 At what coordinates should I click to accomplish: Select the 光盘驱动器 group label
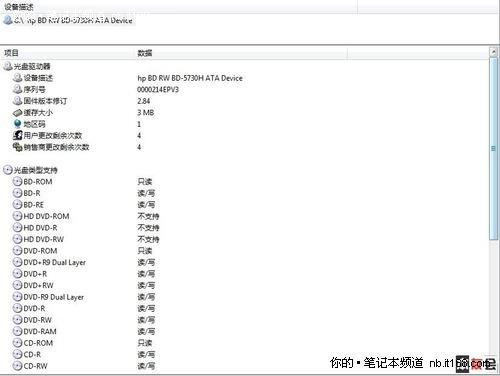[32, 66]
